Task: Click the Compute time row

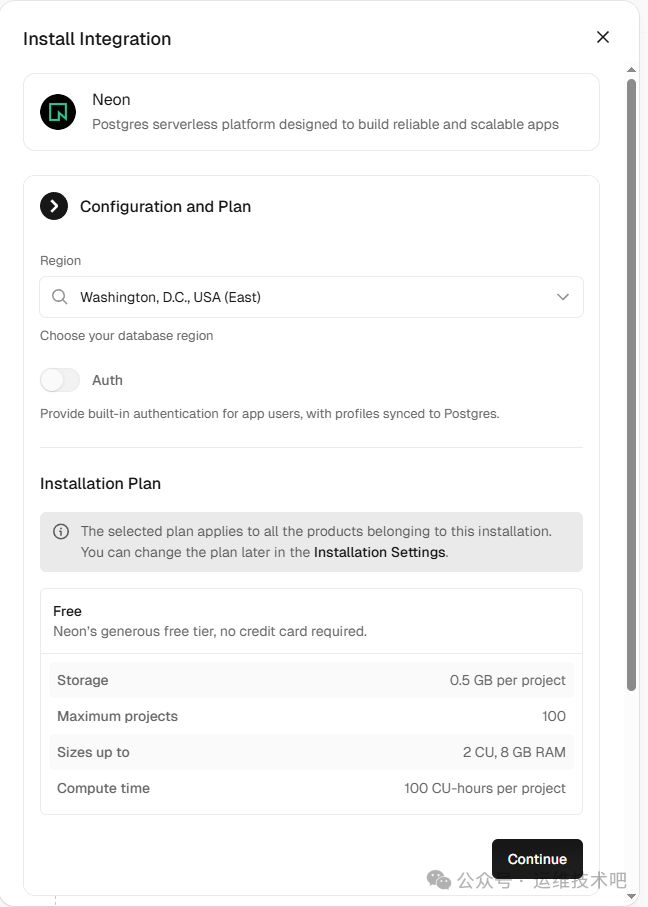Action: pyautogui.click(x=311, y=788)
